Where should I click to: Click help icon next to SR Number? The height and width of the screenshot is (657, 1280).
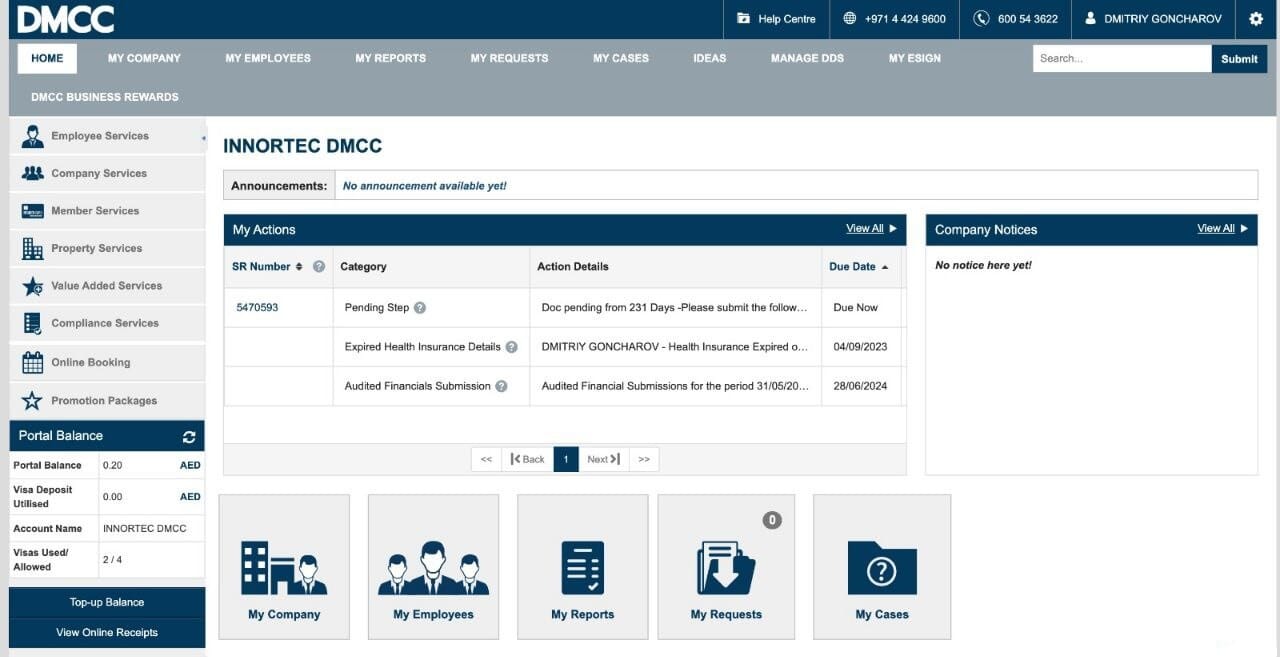point(319,267)
